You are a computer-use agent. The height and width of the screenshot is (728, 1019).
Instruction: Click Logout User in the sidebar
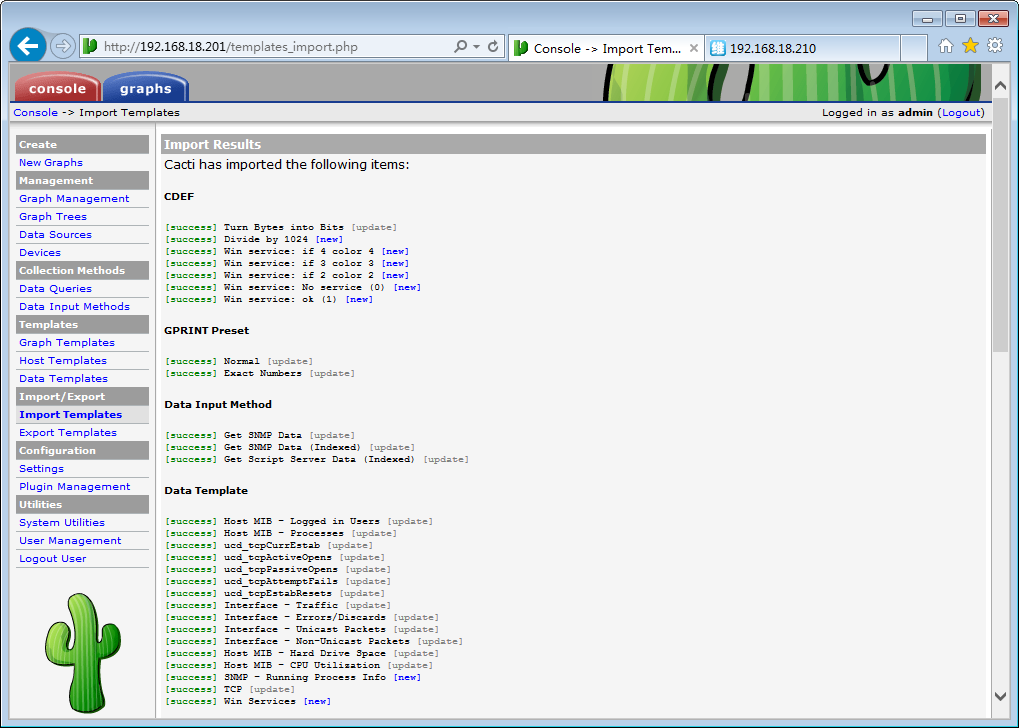tap(53, 558)
